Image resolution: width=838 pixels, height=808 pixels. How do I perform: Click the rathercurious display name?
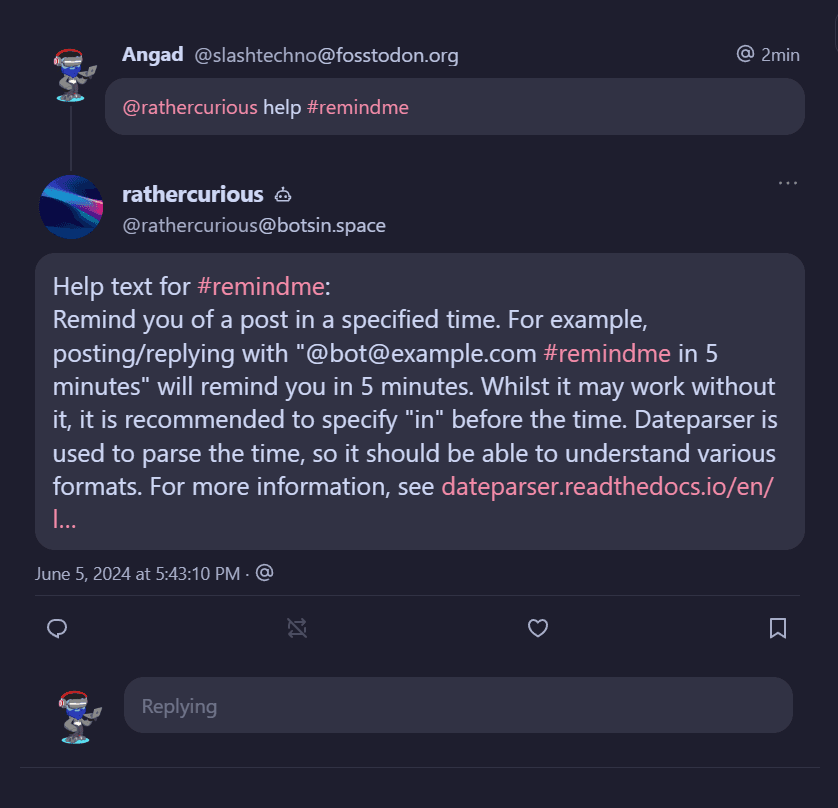[x=192, y=194]
